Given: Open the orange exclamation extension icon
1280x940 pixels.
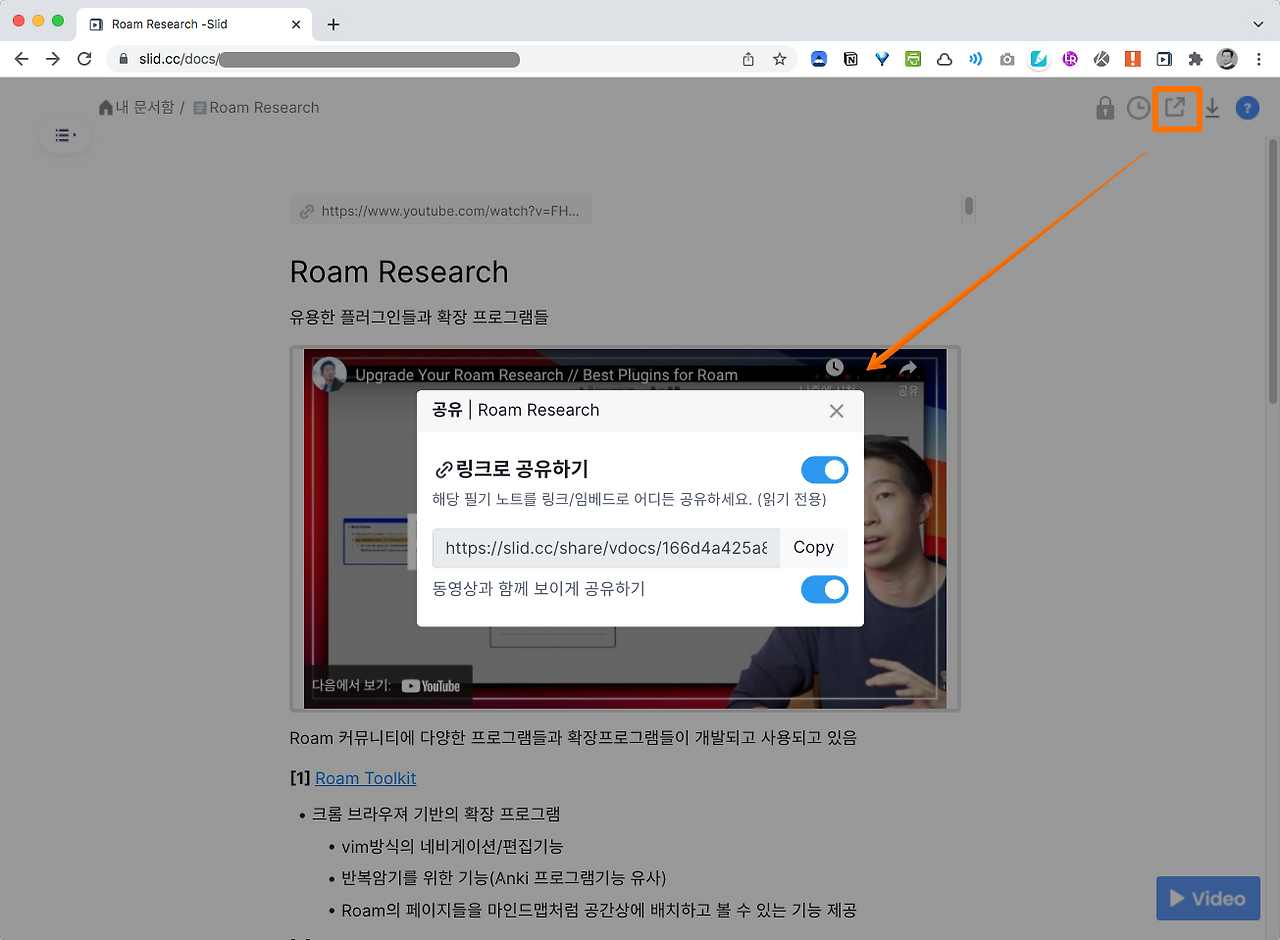Looking at the screenshot, I should [1132, 59].
